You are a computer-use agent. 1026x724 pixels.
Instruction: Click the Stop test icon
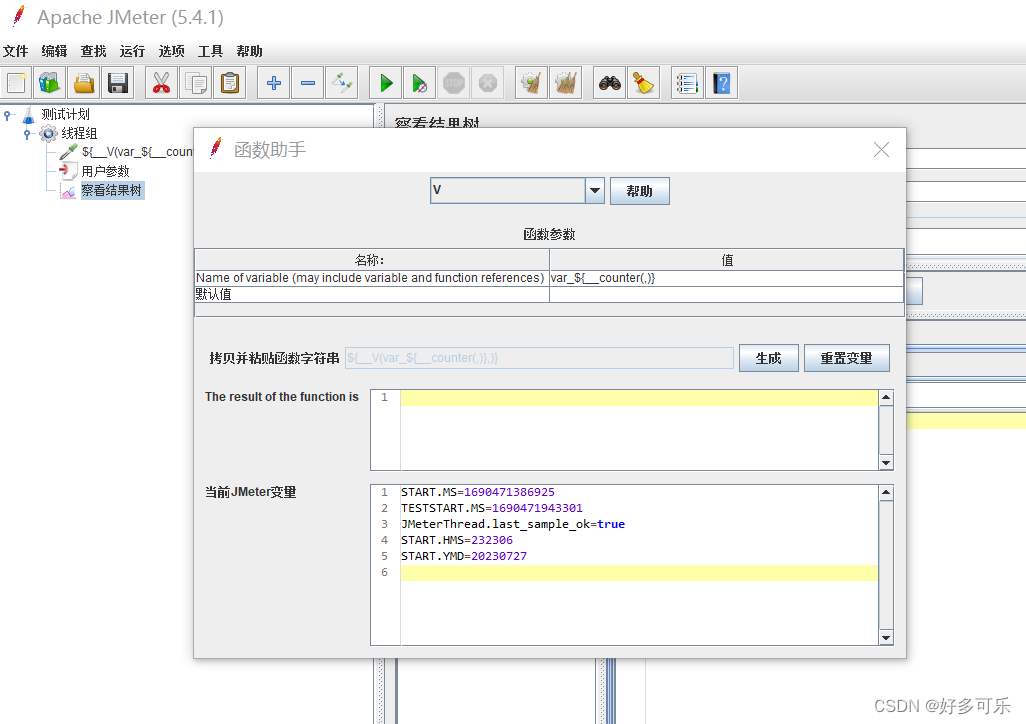click(453, 83)
